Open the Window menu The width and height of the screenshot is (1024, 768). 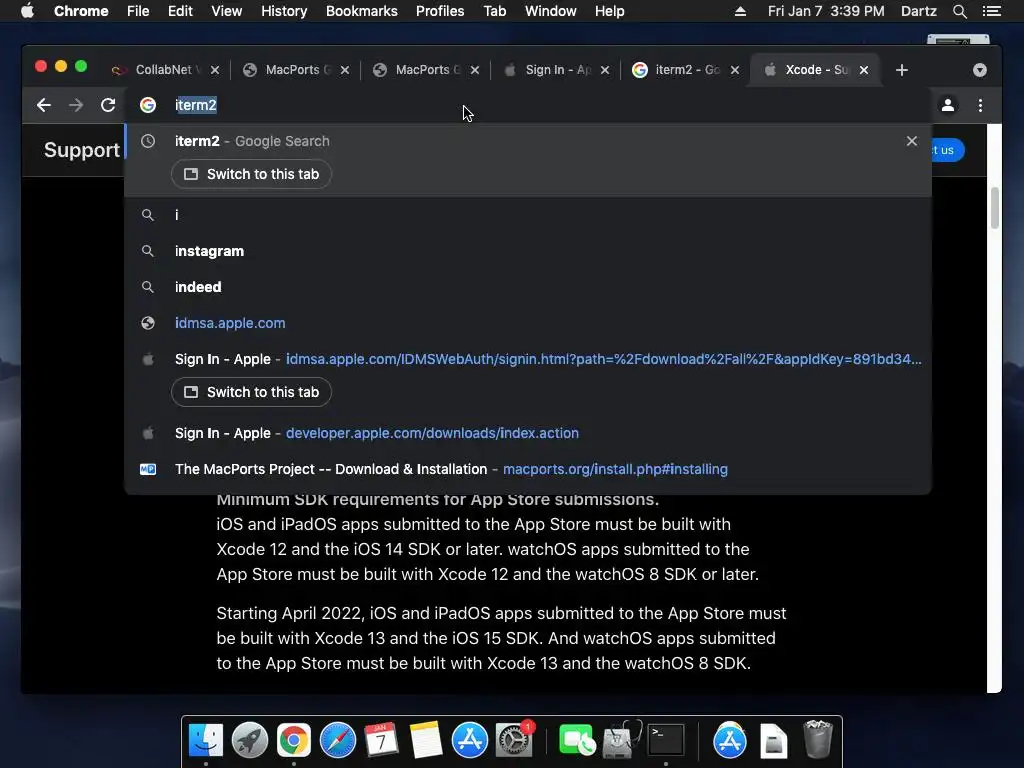point(551,11)
